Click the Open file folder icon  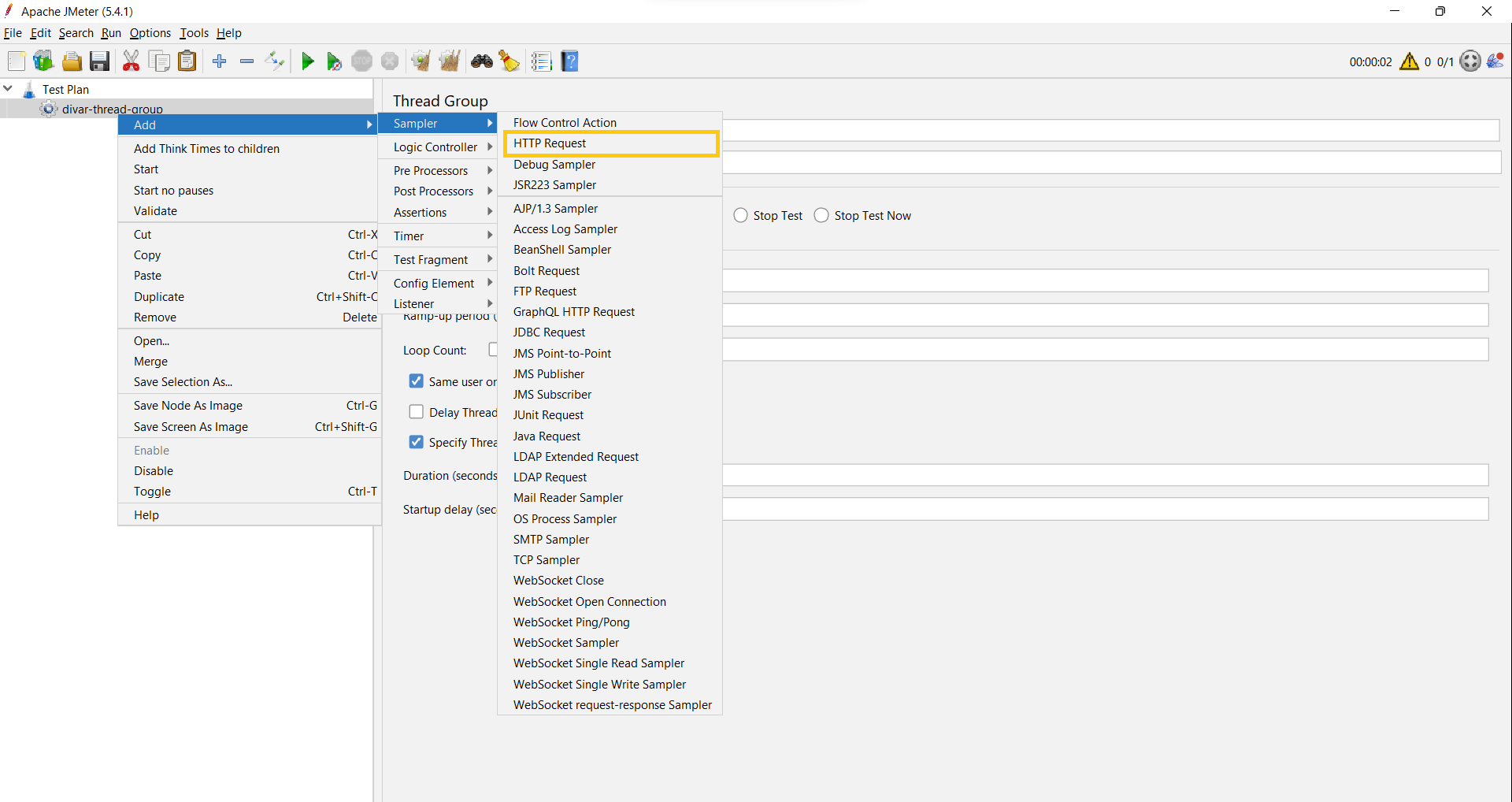click(x=72, y=61)
